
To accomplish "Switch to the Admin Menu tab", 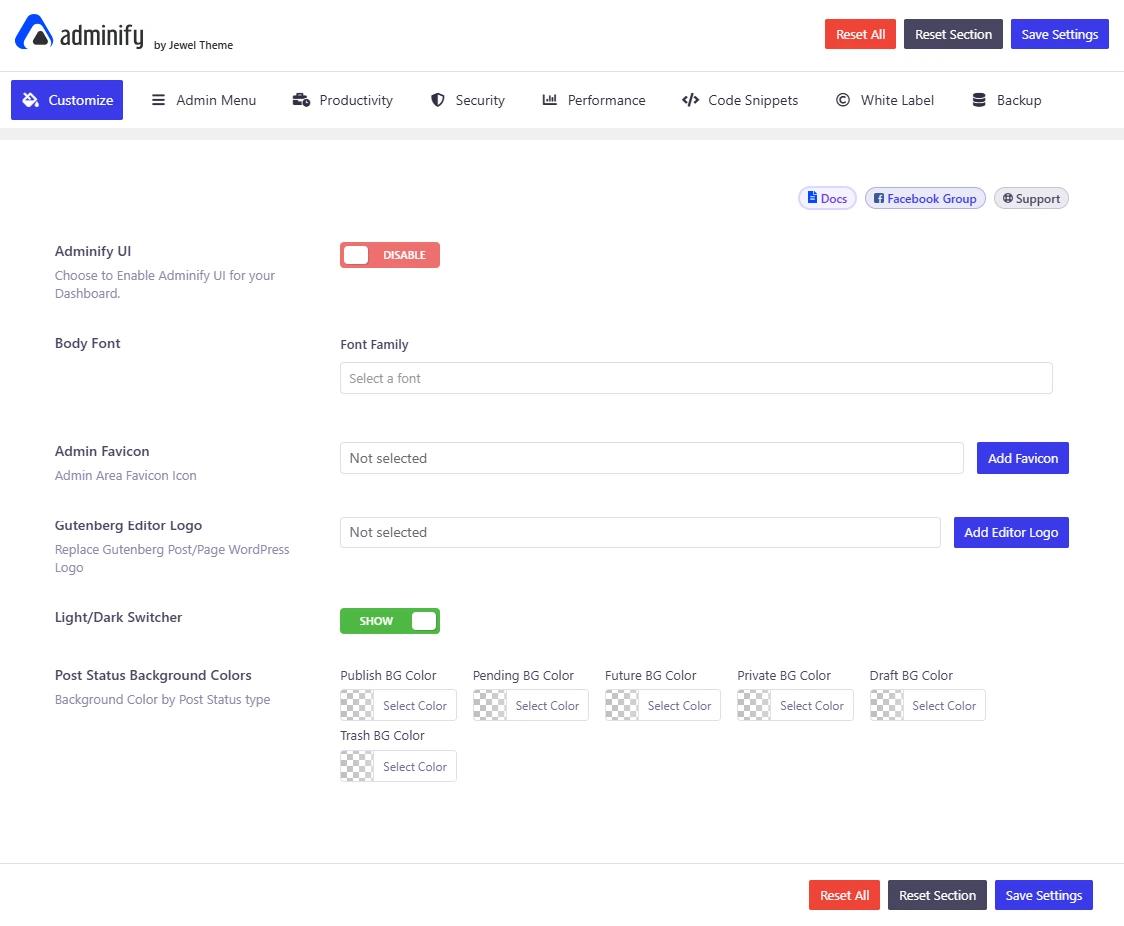I will 204,100.
